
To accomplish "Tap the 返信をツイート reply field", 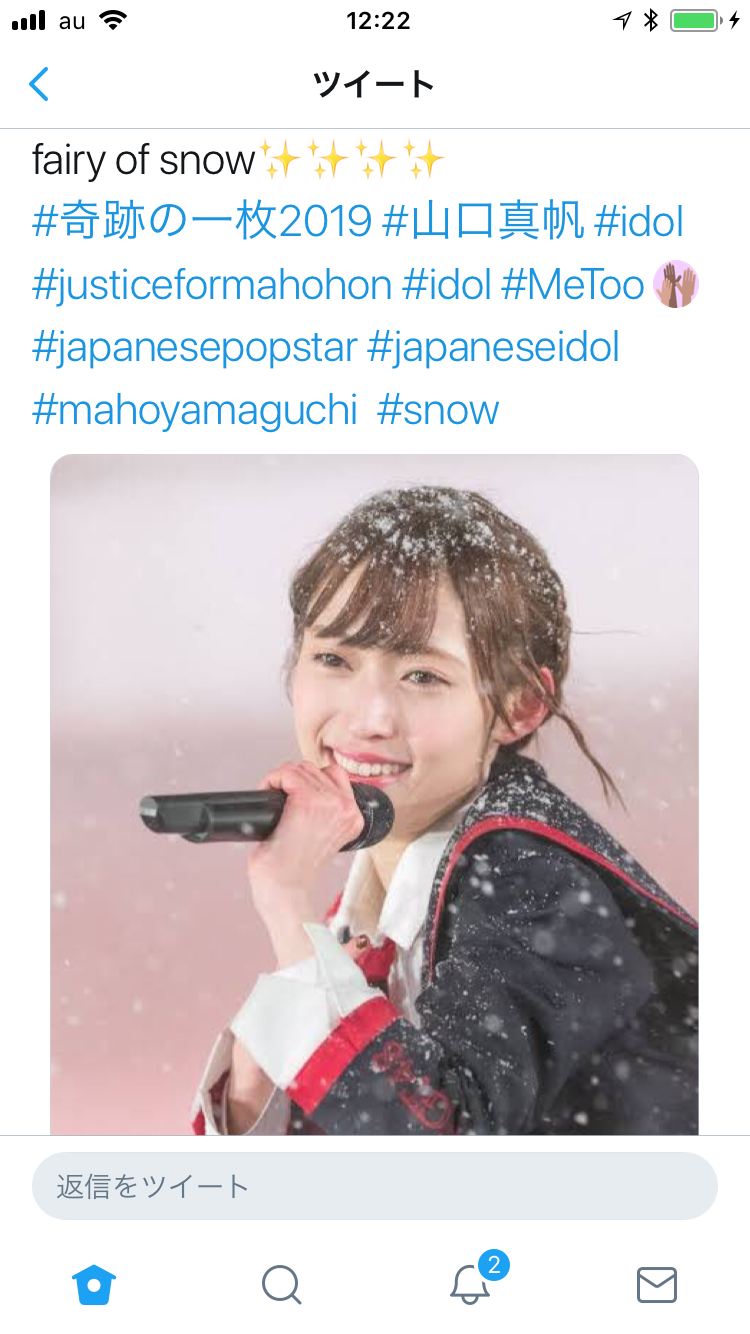I will coord(375,1186).
